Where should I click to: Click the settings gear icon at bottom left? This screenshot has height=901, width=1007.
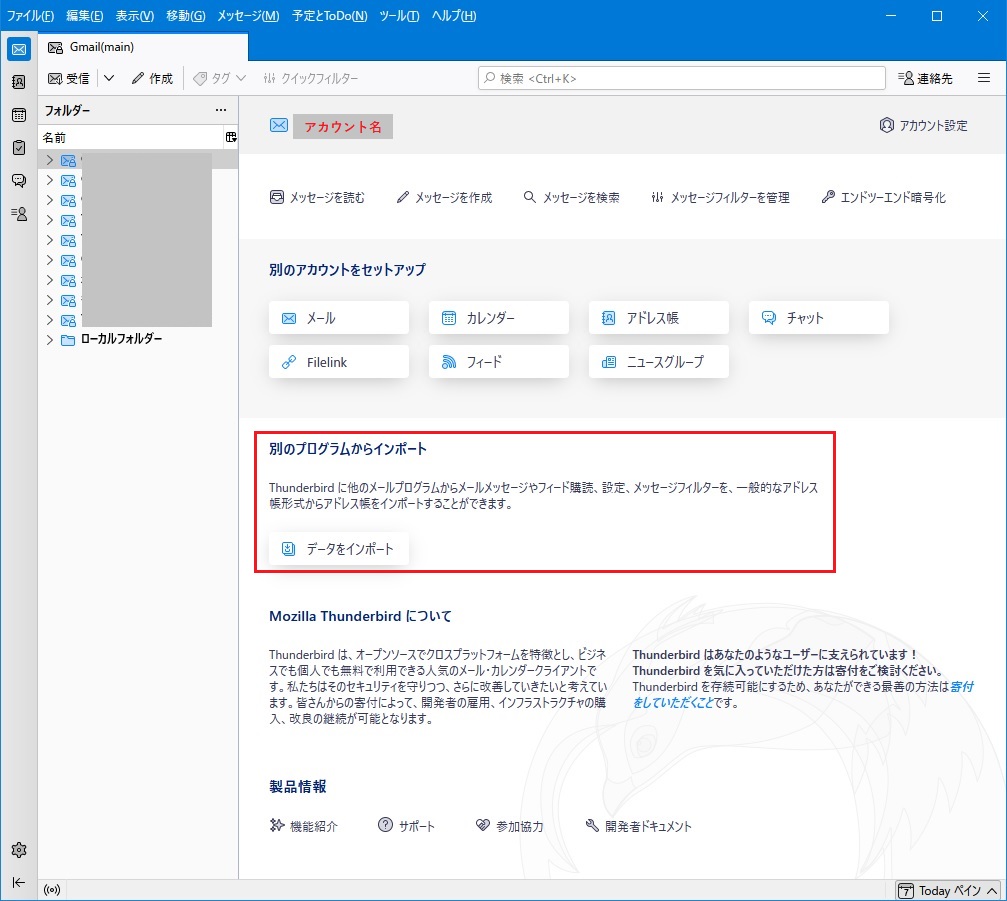(x=18, y=850)
